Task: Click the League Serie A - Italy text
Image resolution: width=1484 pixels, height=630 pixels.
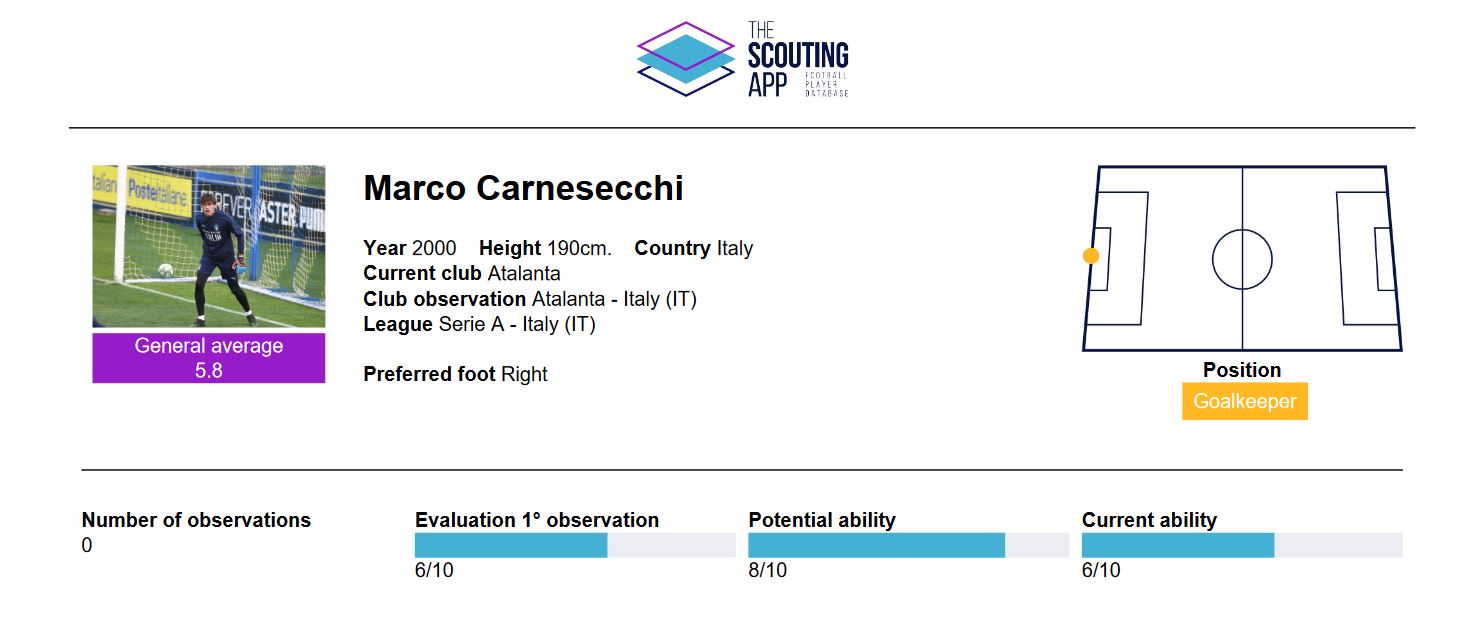Action: 480,324
